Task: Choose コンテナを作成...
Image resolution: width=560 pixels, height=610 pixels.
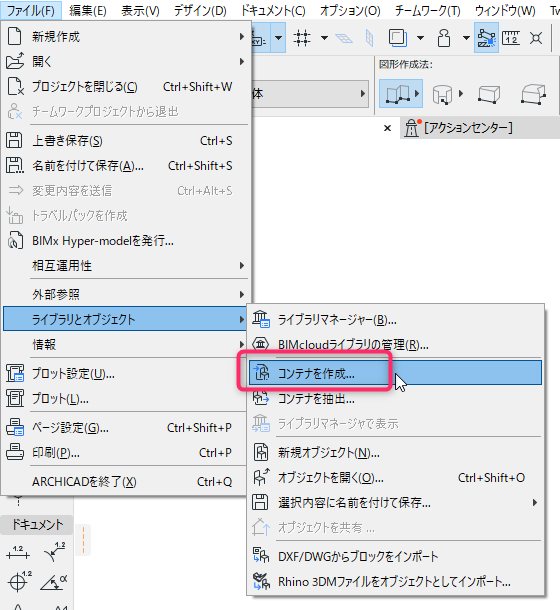Action: click(395, 373)
